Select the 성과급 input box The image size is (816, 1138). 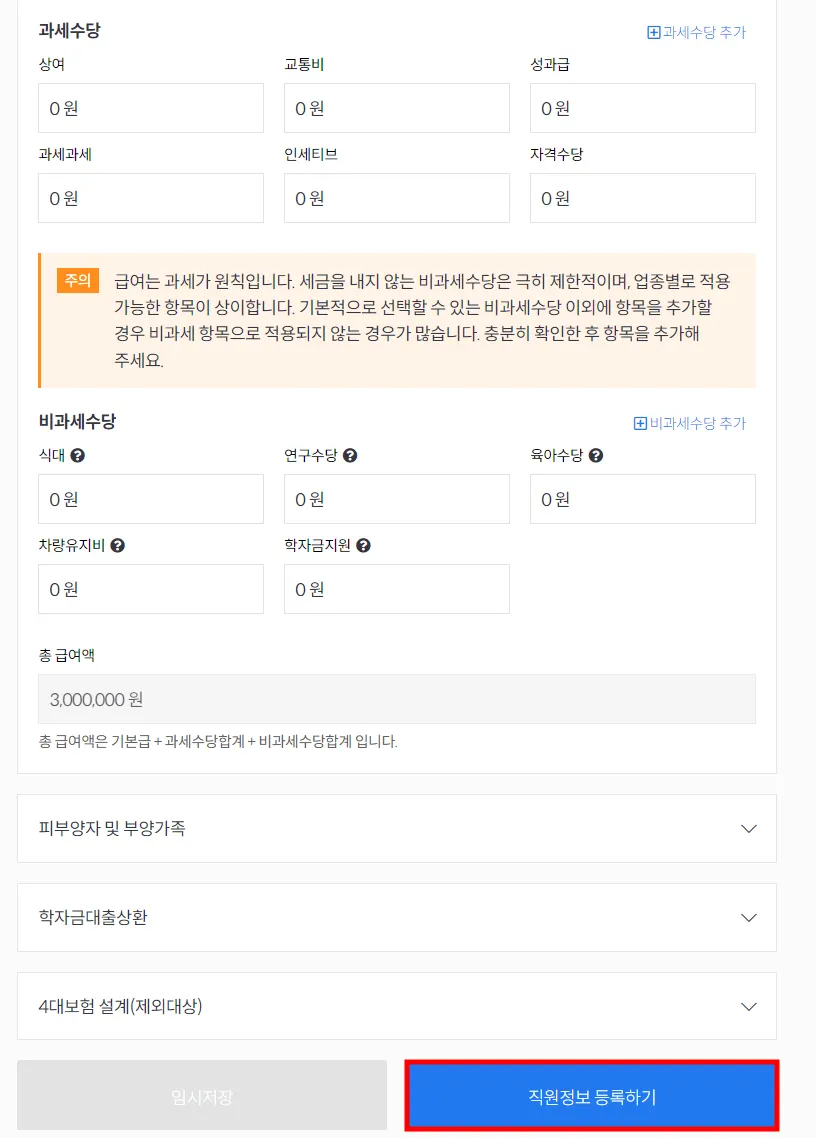[643, 108]
